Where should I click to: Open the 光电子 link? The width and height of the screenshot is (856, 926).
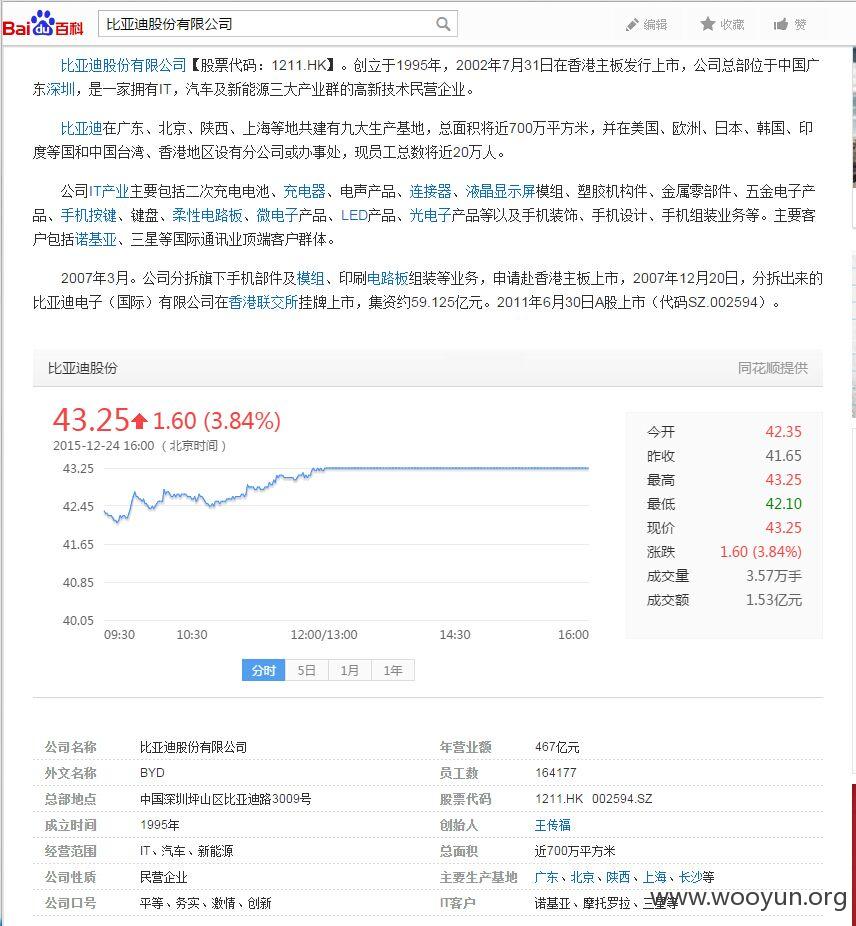(430, 216)
